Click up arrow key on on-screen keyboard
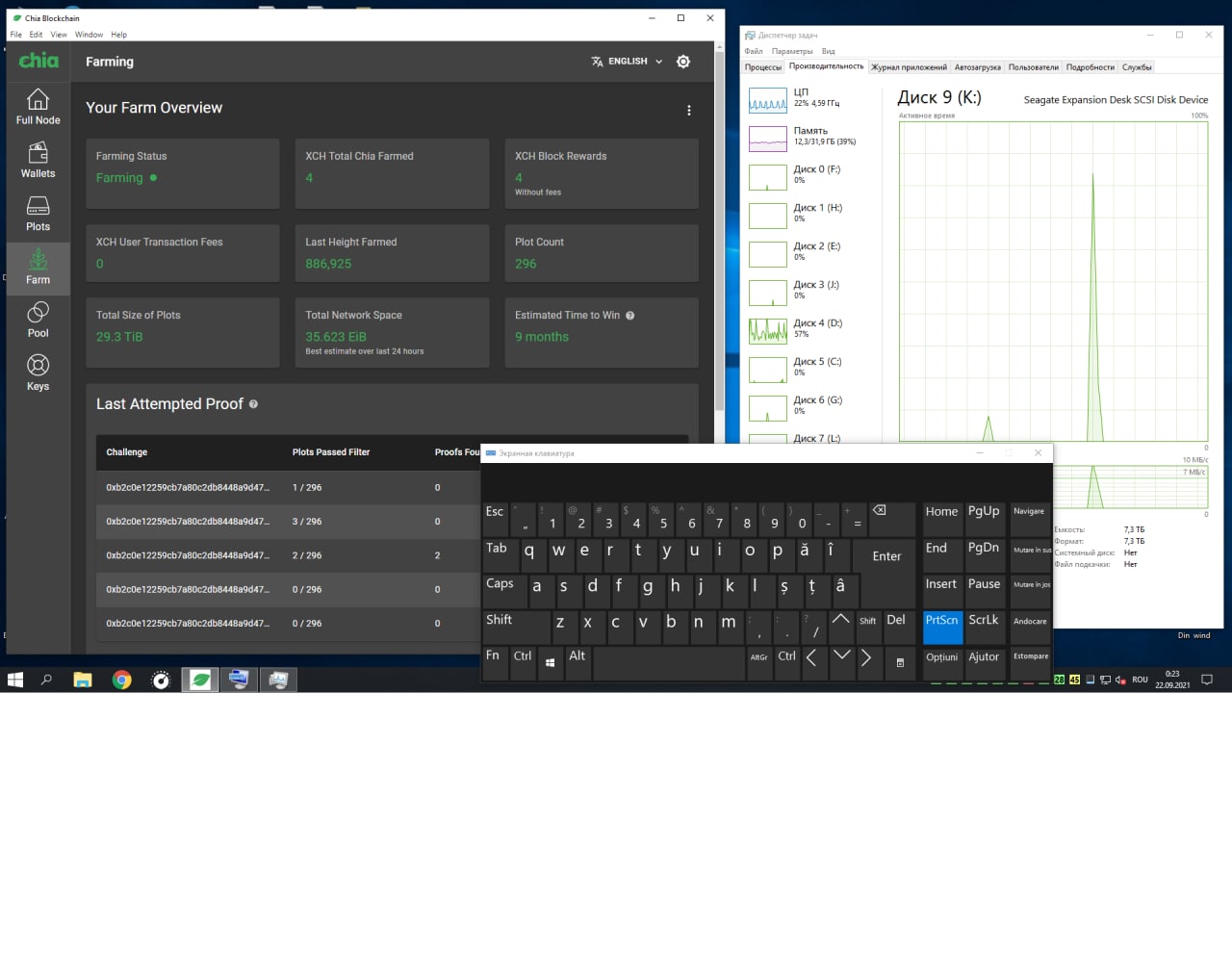 [x=840, y=628]
